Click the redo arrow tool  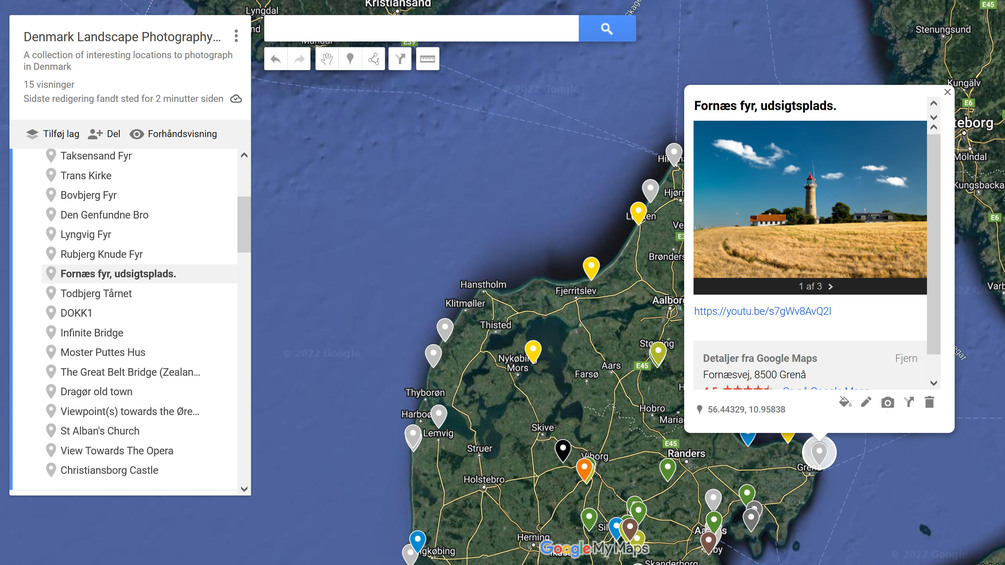pyautogui.click(x=299, y=60)
